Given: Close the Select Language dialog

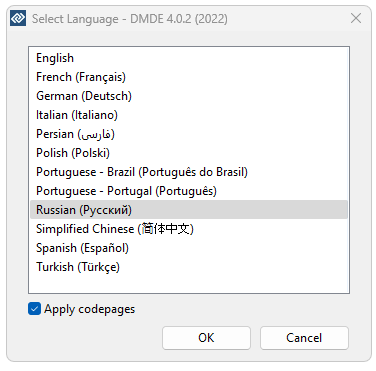Looking at the screenshot, I should coord(356,18).
